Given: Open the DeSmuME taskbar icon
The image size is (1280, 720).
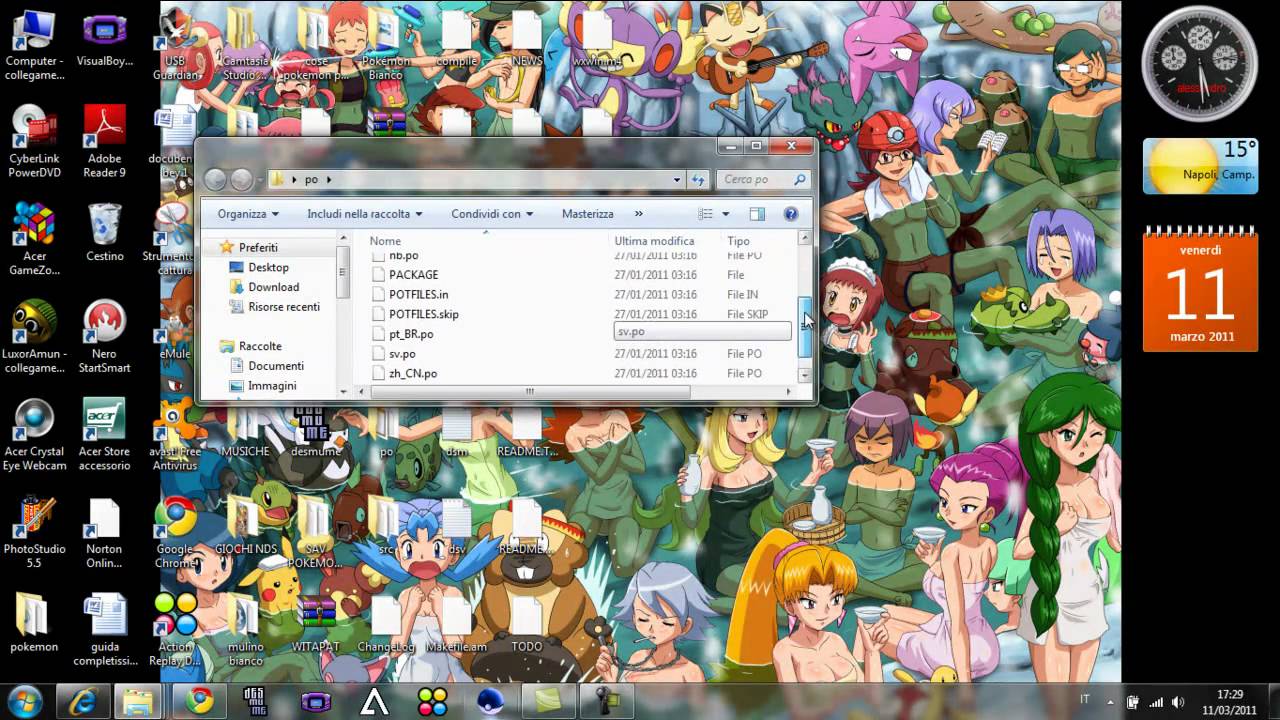Looking at the screenshot, I should click(x=257, y=702).
